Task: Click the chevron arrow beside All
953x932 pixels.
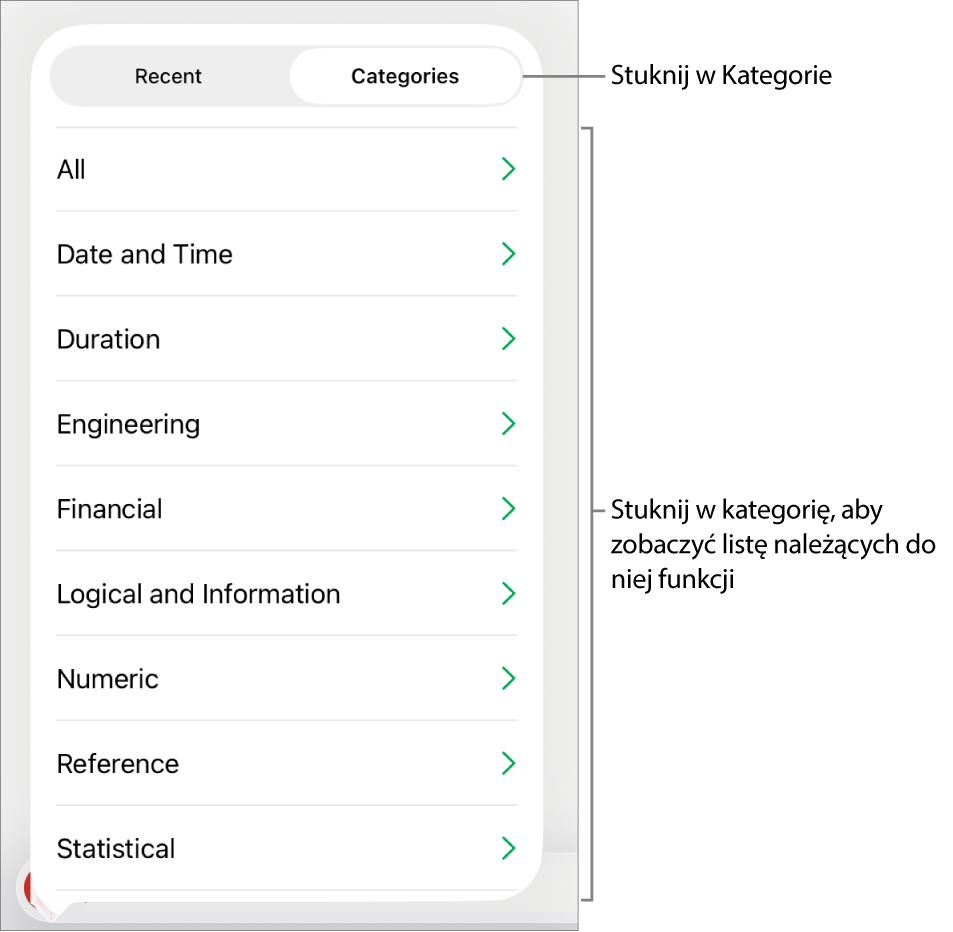Action: 508,169
